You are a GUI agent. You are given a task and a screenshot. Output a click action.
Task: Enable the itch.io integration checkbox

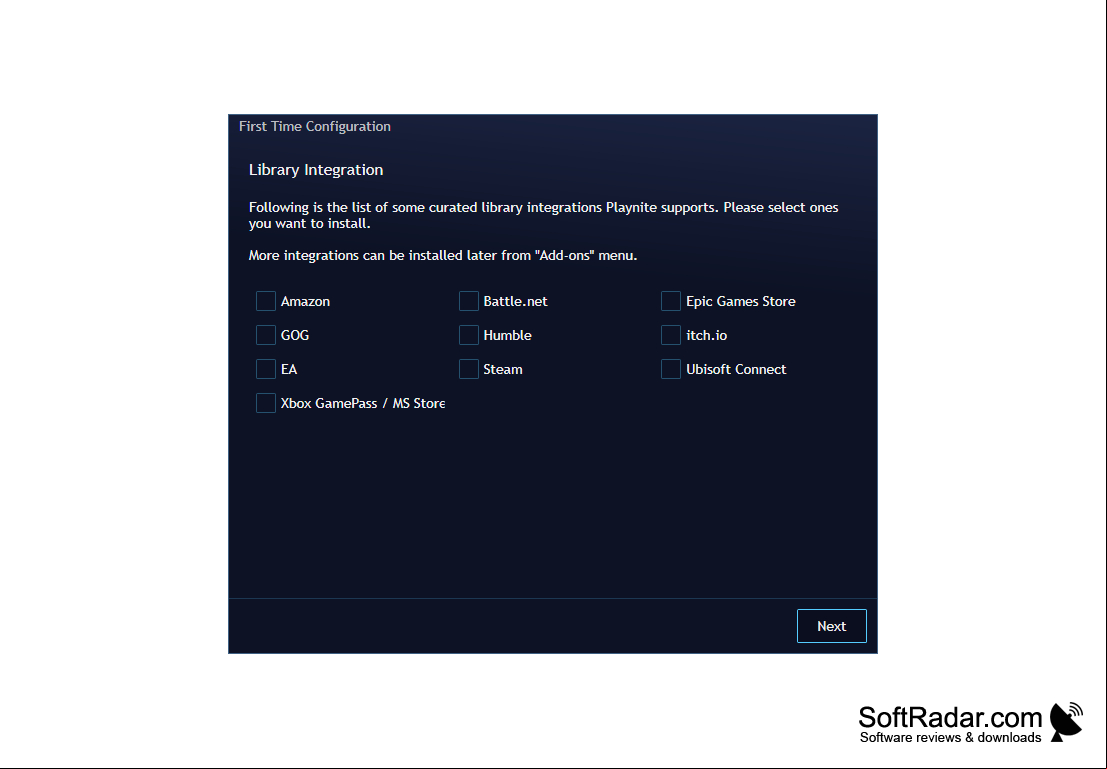(x=671, y=335)
